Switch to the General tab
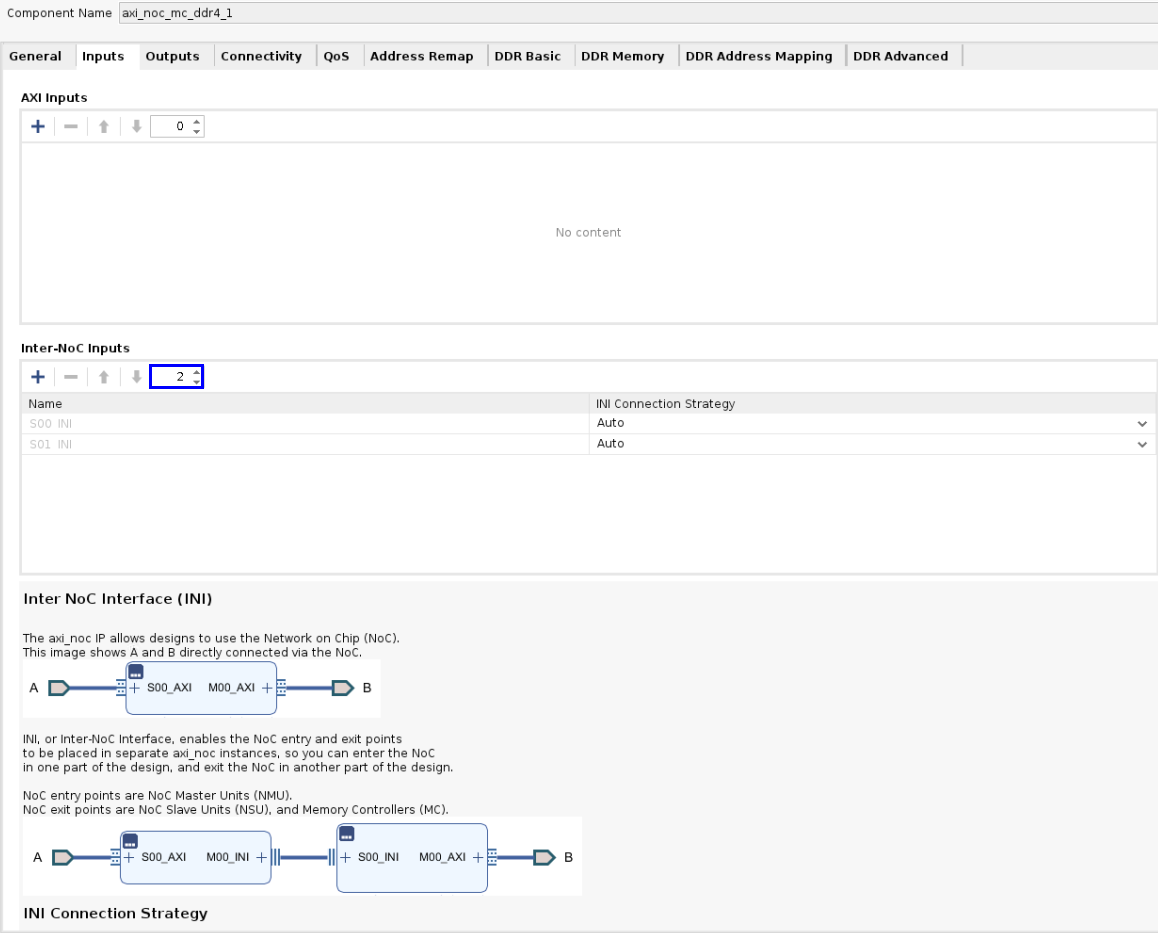 click(x=35, y=57)
